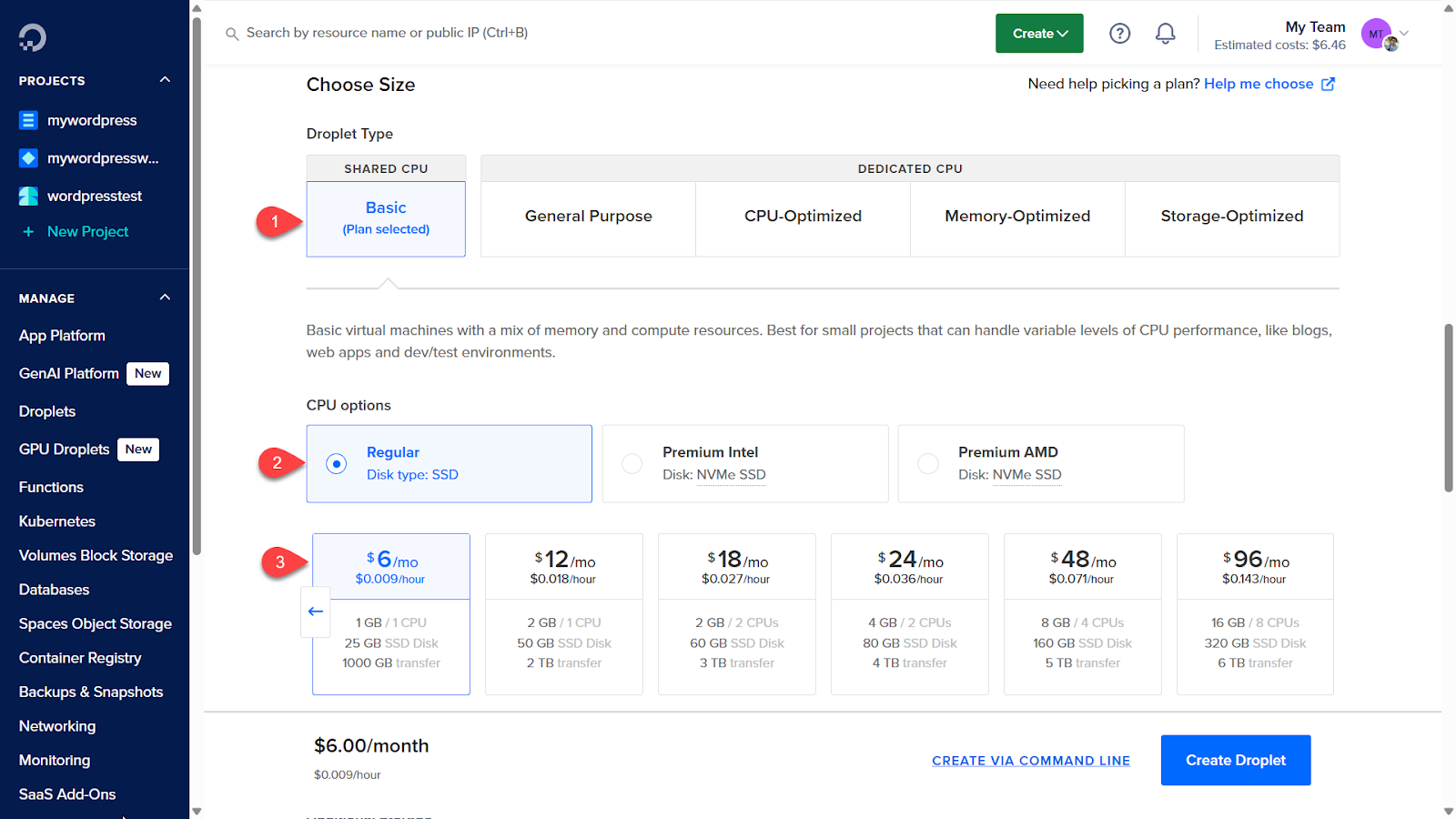The width and height of the screenshot is (1456, 819).
Task: Click the MT user avatar
Action: point(1377,34)
